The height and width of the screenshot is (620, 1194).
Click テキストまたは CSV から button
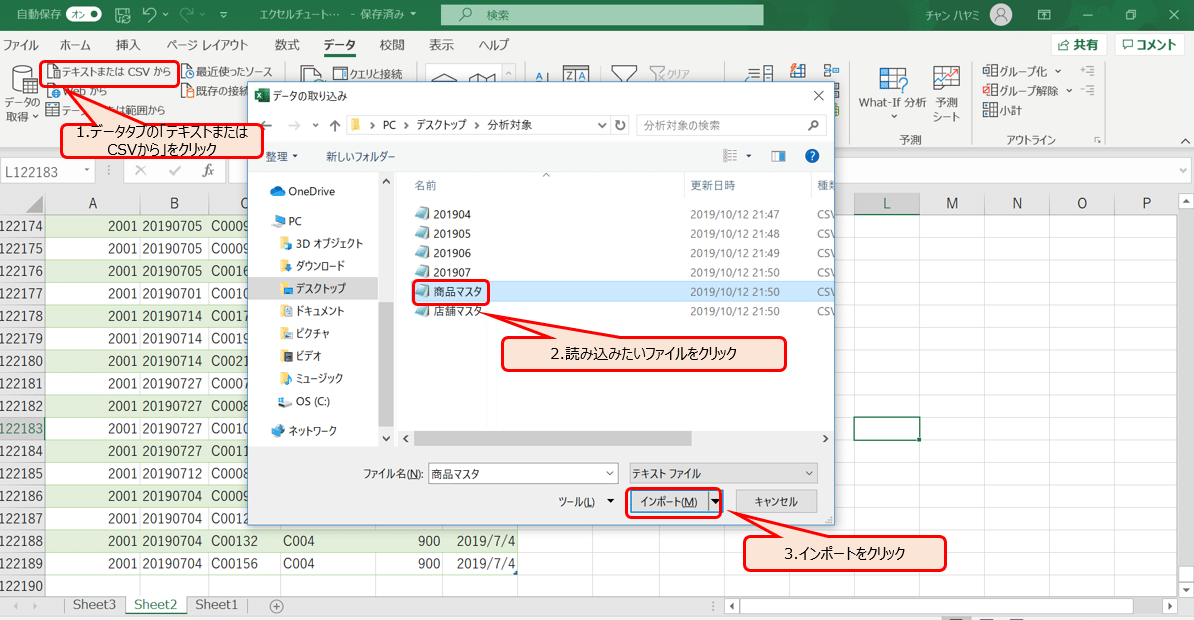click(x=109, y=72)
